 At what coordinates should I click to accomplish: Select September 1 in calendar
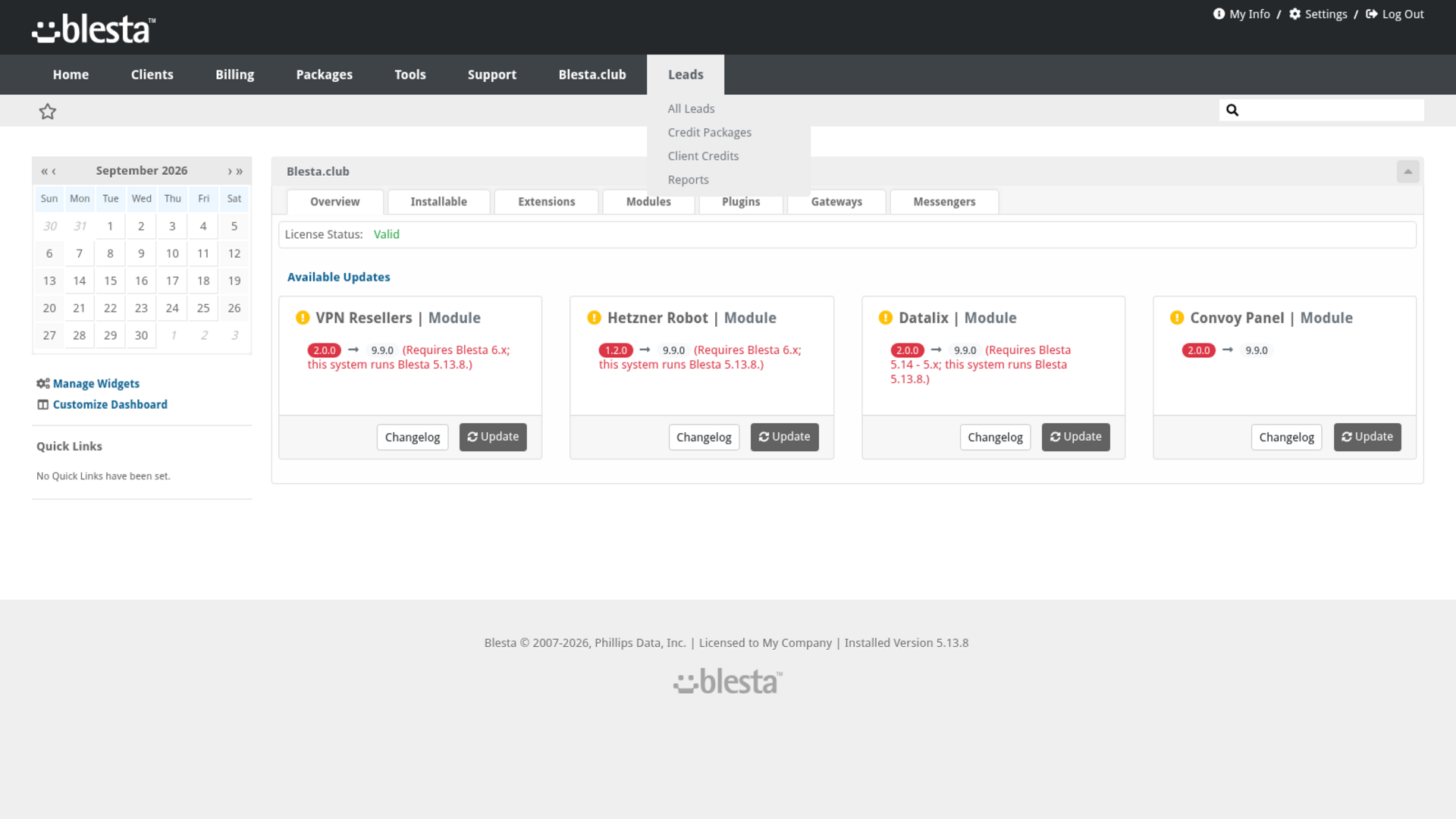click(x=110, y=226)
